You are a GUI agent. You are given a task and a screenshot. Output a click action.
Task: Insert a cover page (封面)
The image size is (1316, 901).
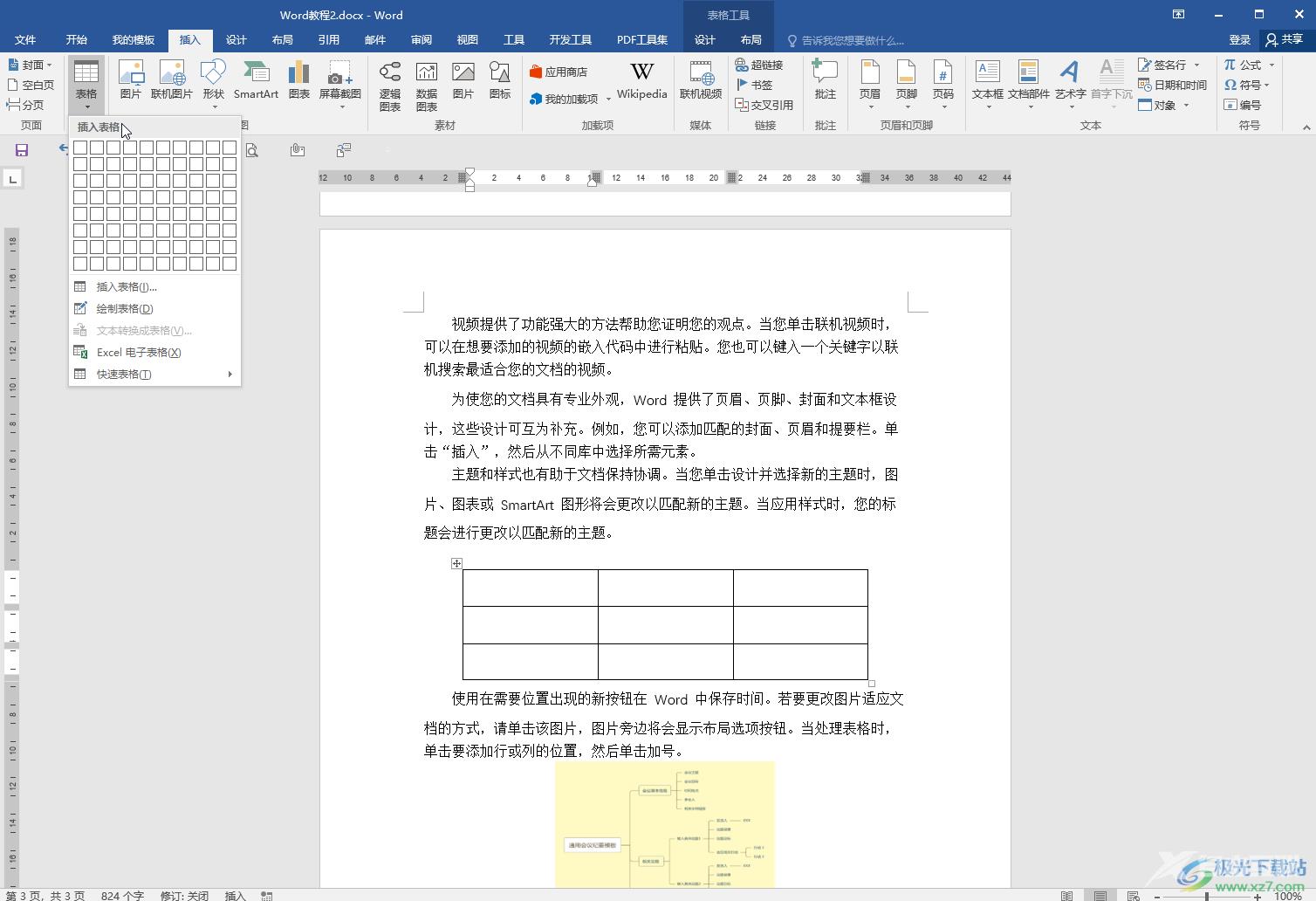coord(31,65)
